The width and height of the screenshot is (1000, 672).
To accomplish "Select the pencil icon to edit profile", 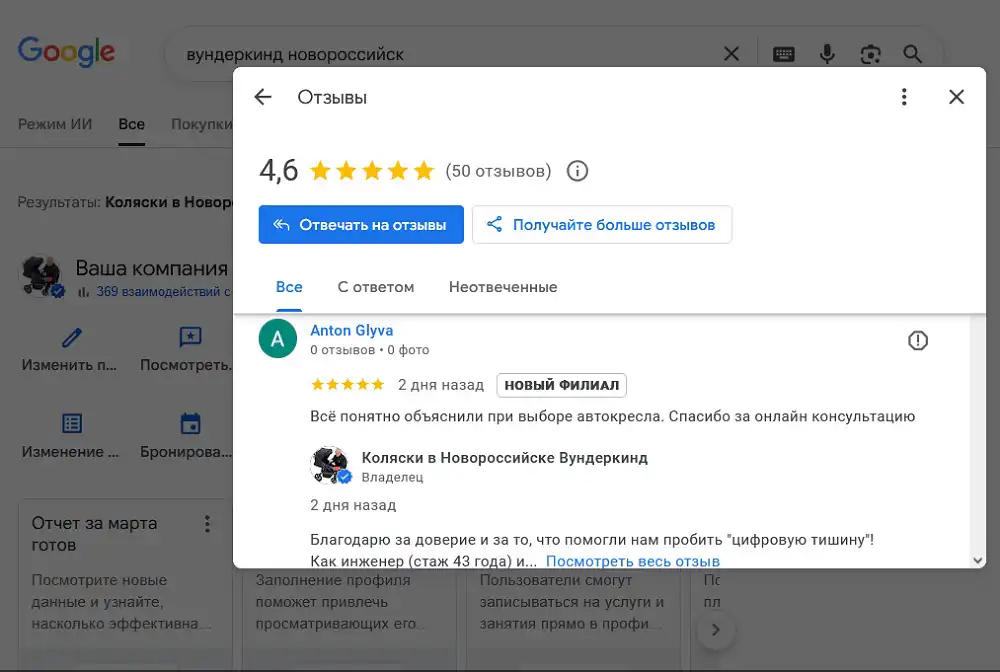I will [x=70, y=338].
